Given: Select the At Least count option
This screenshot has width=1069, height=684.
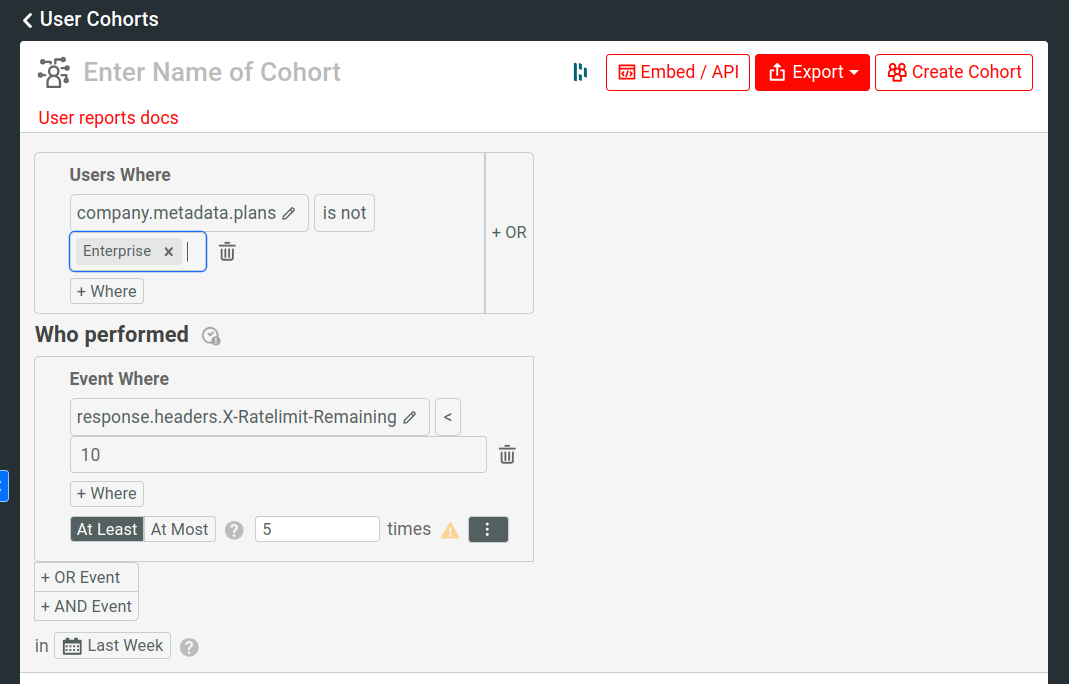Looking at the screenshot, I should 106,529.
